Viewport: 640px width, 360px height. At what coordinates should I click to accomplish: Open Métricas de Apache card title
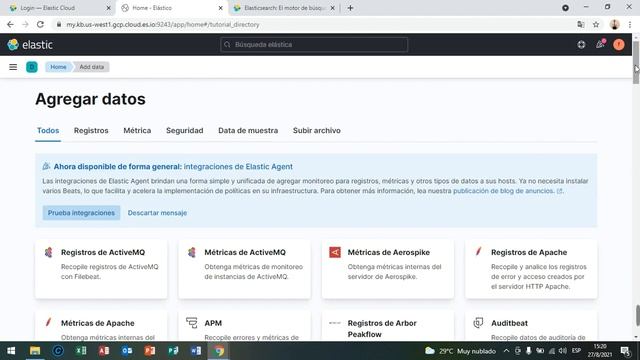click(98, 323)
